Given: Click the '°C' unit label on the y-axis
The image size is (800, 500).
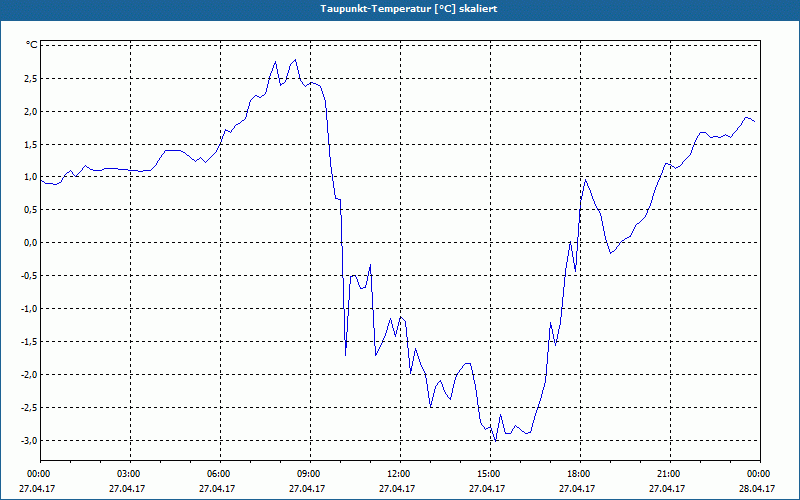Looking at the screenshot, I should [32, 45].
